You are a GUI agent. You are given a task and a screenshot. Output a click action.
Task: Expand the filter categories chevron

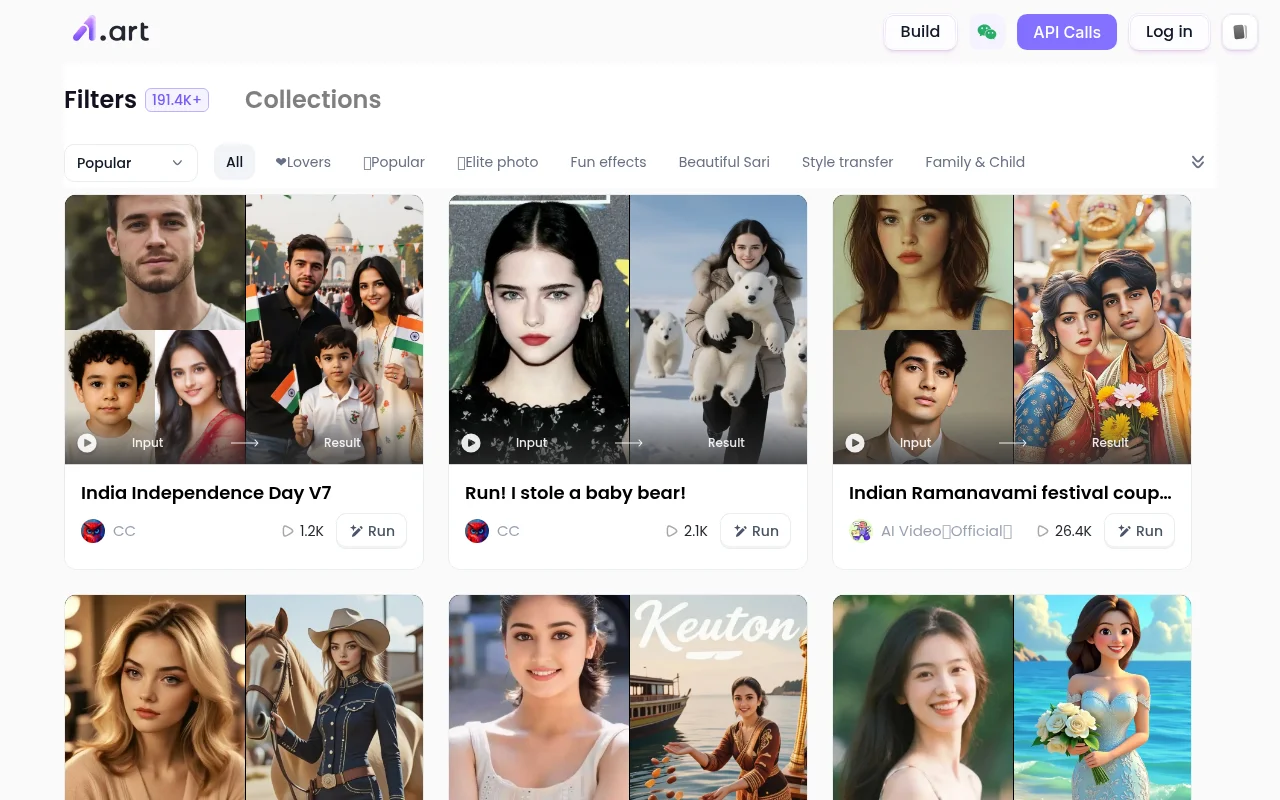click(1197, 162)
